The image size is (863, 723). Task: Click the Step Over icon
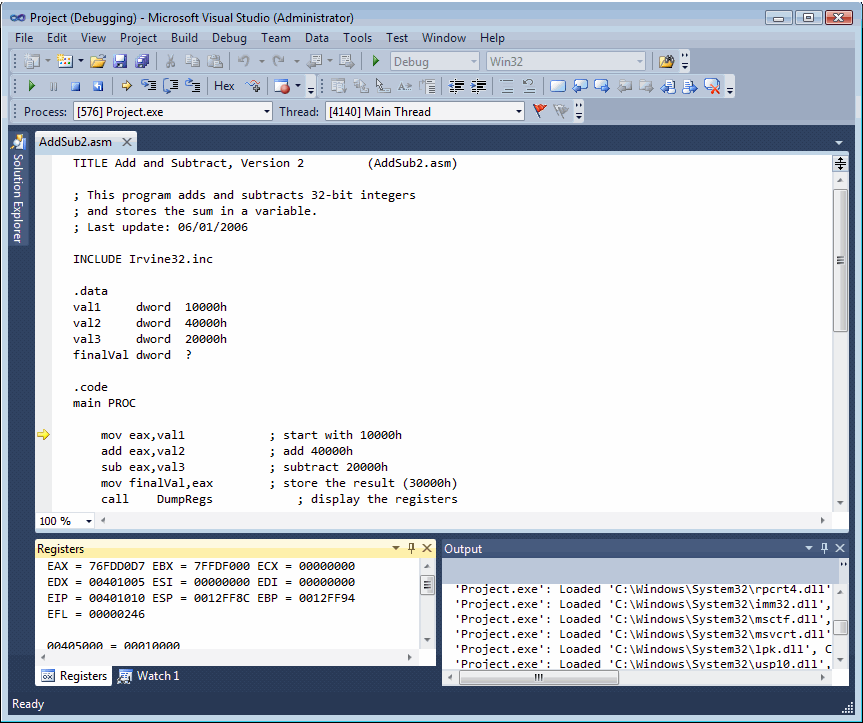[x=171, y=86]
